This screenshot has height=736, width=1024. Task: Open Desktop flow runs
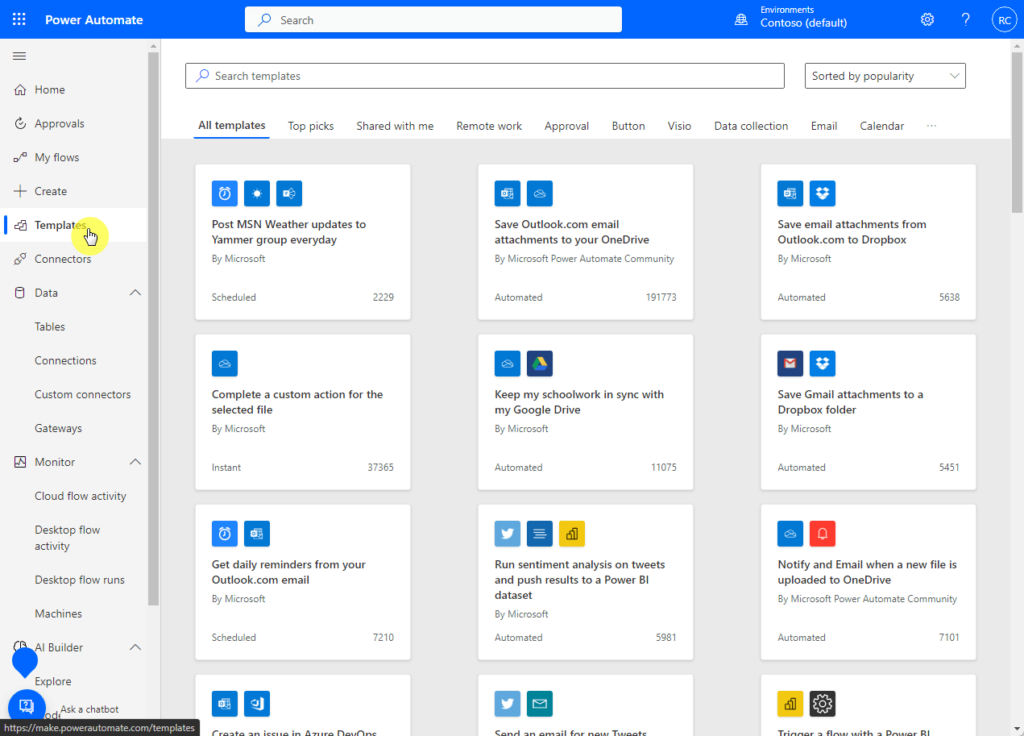click(80, 580)
